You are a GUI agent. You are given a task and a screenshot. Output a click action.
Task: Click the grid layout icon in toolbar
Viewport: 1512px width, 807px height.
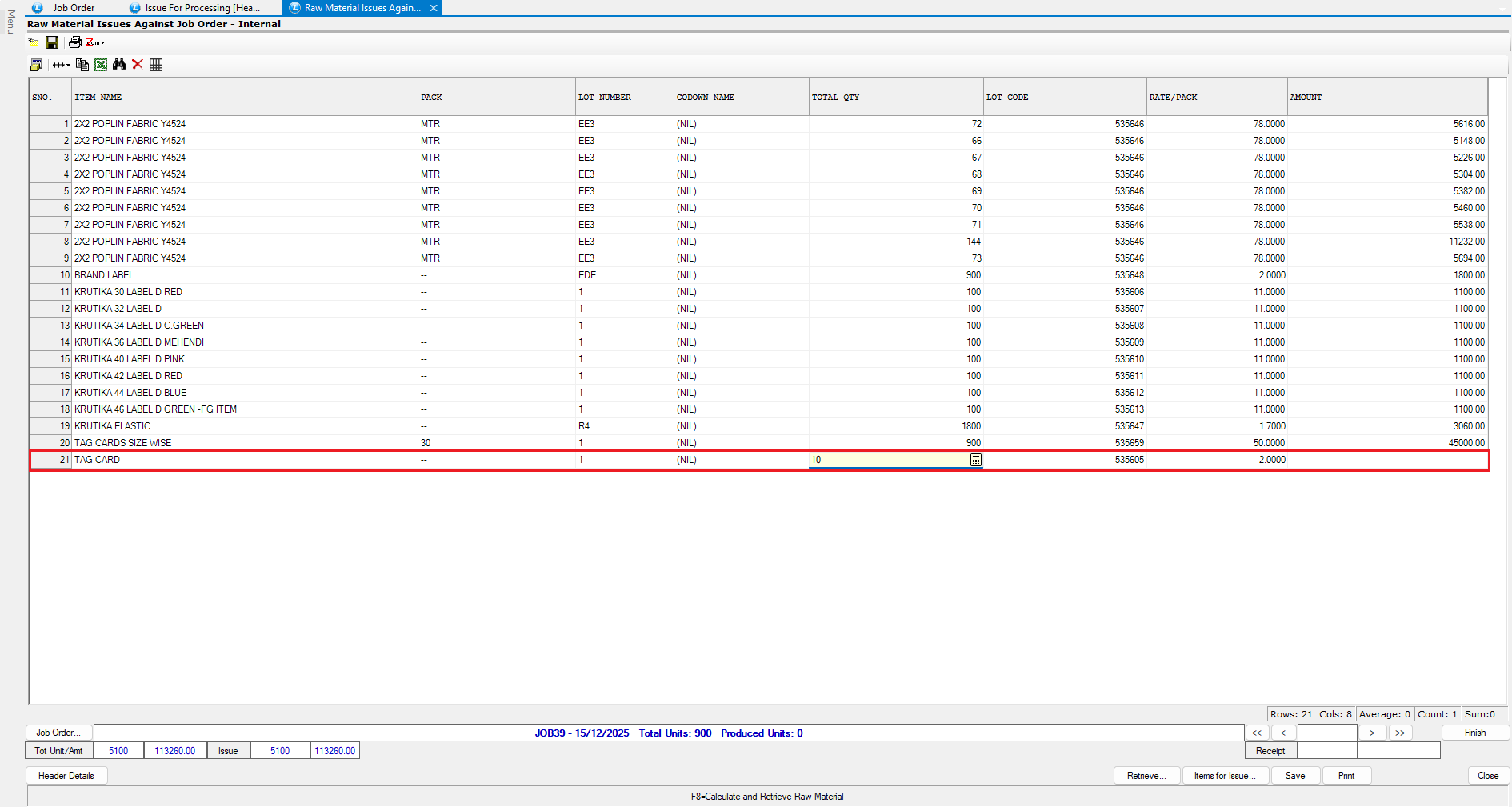156,65
